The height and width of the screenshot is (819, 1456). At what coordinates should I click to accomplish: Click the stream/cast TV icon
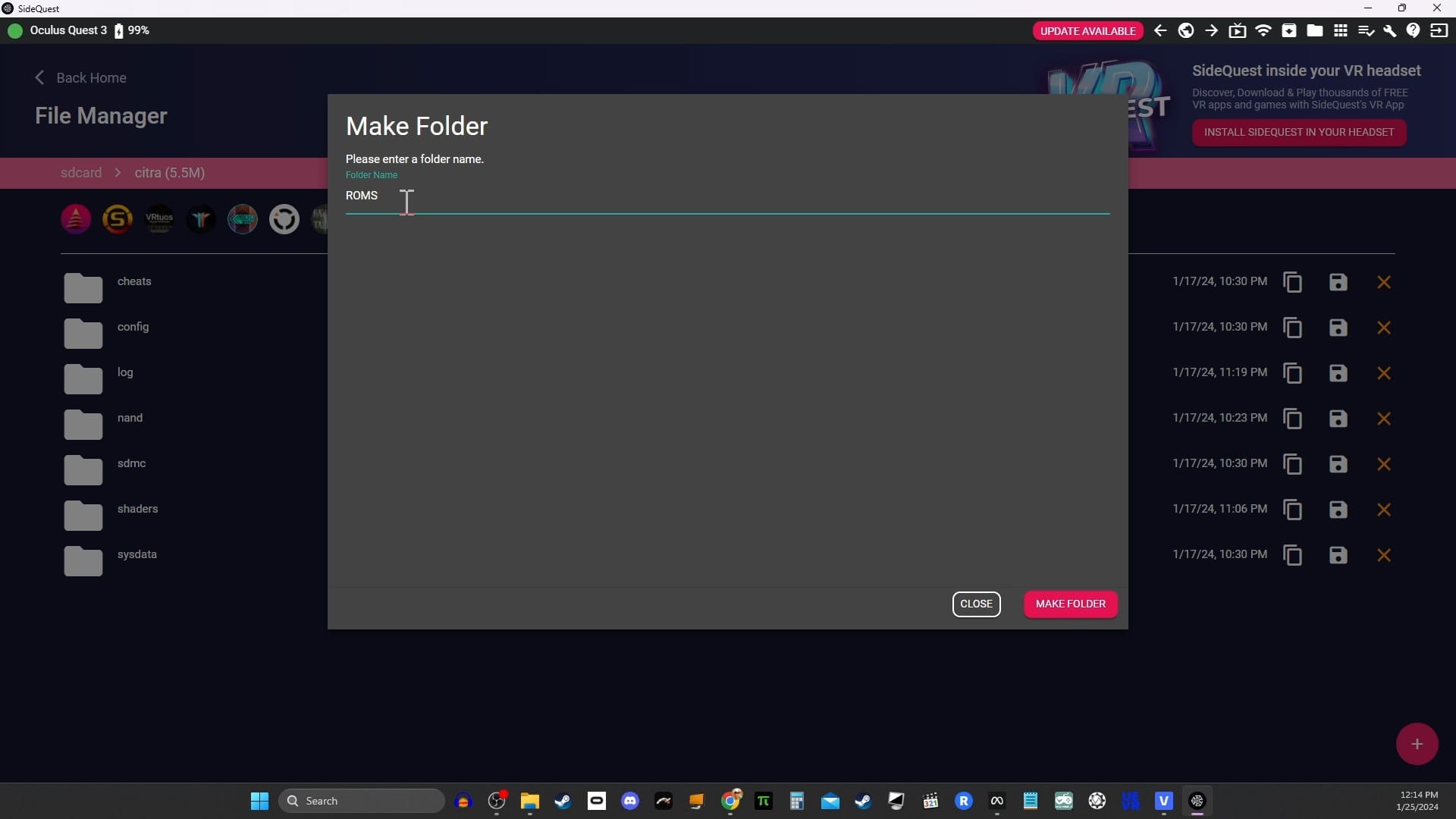coord(1238,31)
